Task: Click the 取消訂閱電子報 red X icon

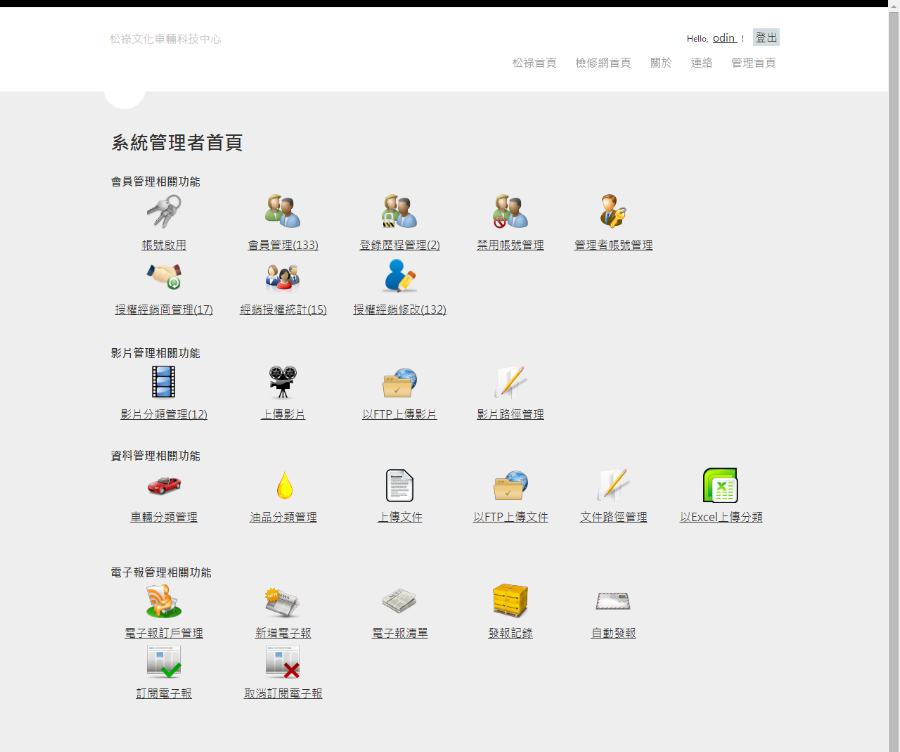Action: [x=283, y=661]
